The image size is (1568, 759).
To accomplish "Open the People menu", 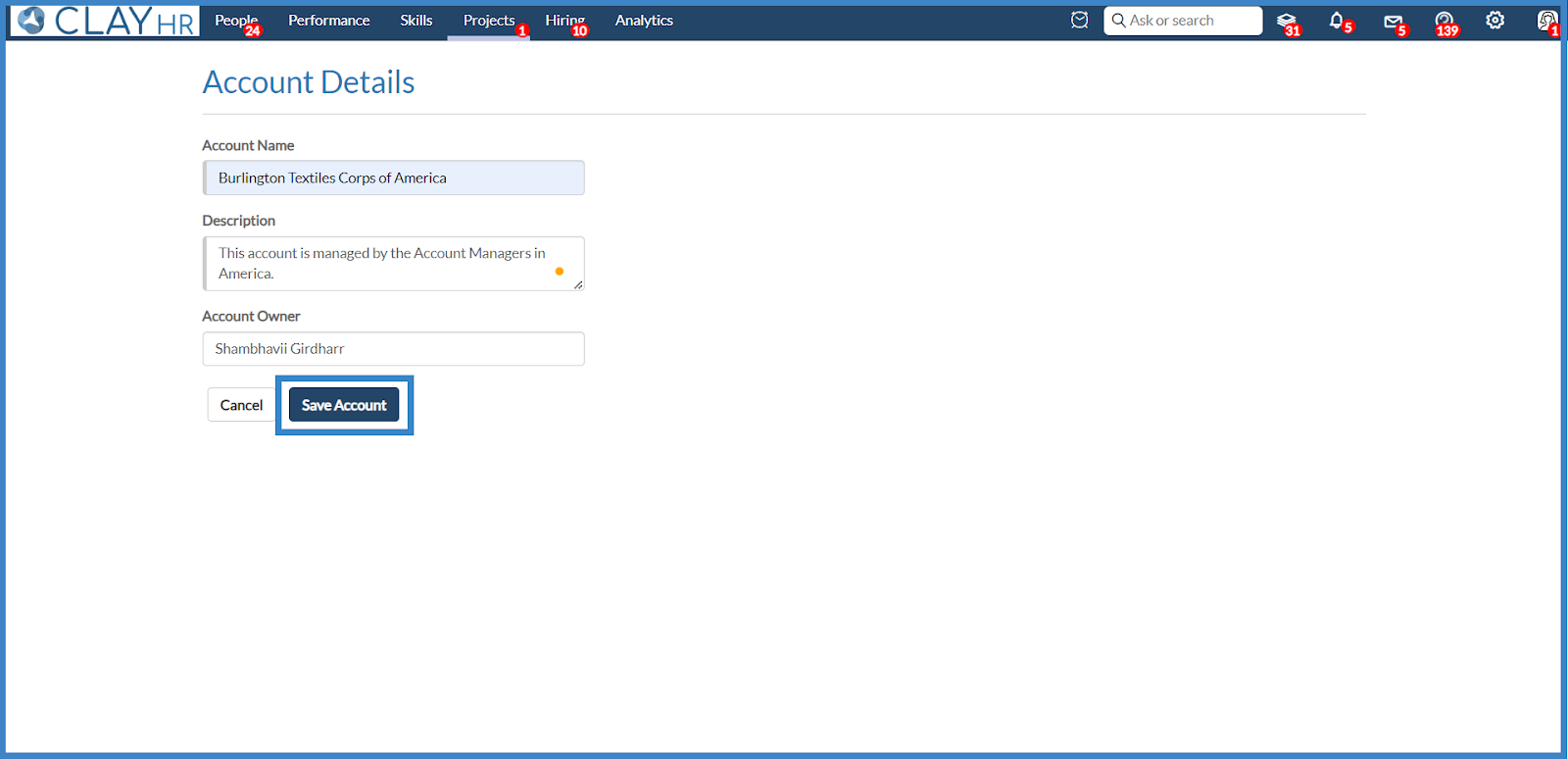I will [236, 21].
